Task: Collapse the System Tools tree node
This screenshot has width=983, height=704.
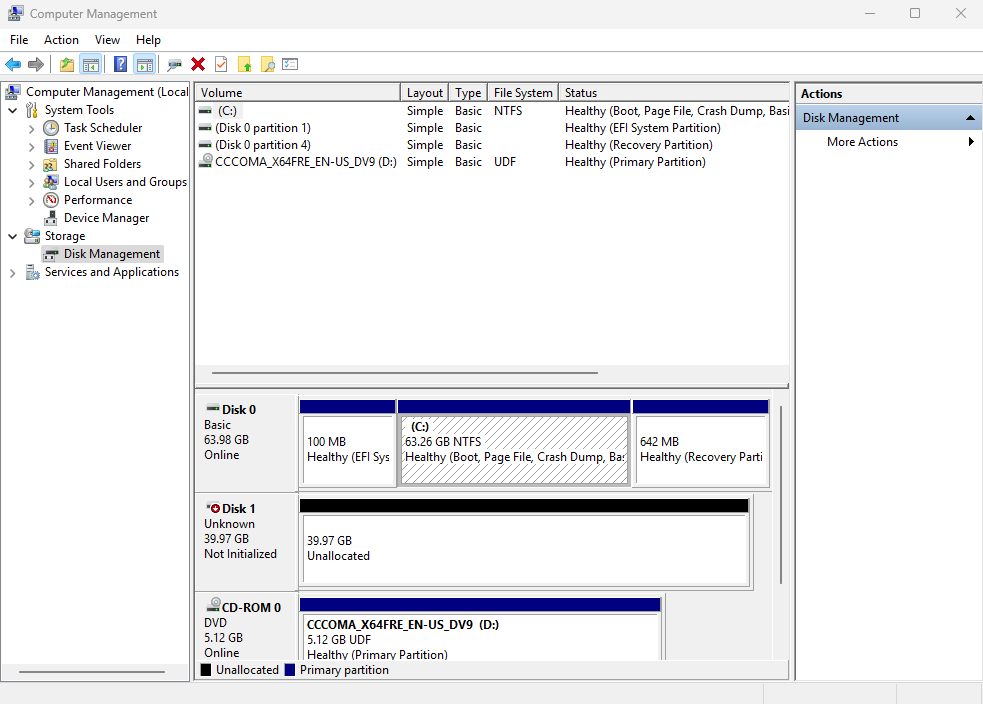Action: [12, 110]
